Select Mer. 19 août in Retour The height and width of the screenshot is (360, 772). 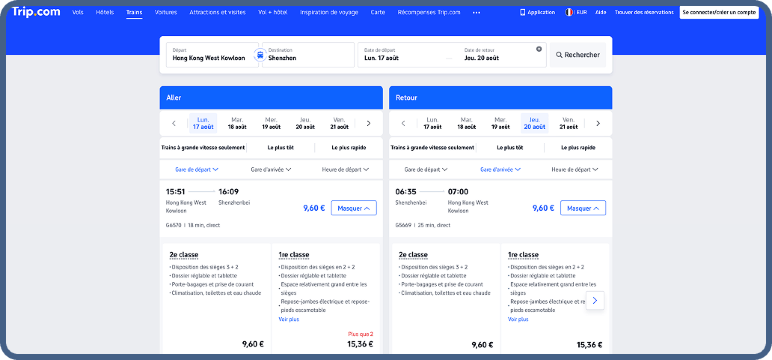point(500,123)
